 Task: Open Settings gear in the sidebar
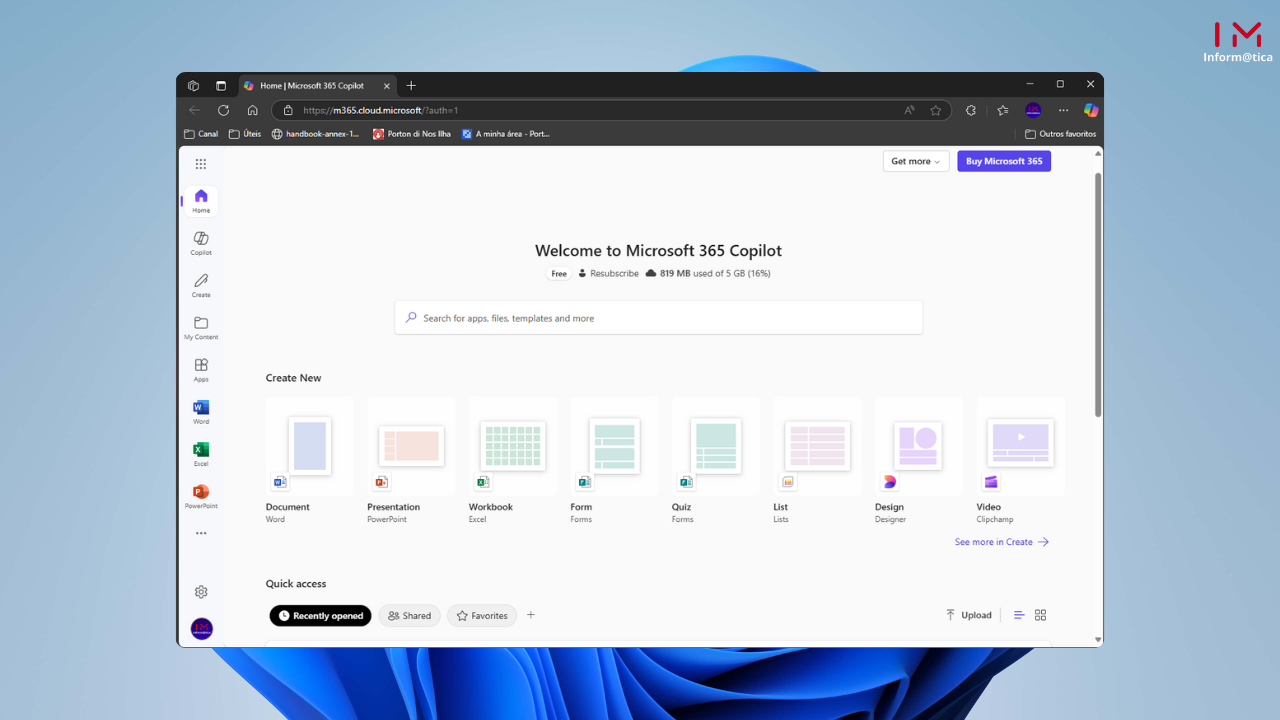[201, 592]
